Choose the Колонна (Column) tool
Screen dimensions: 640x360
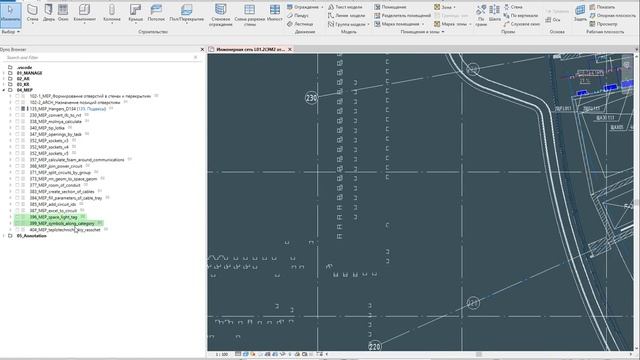click(112, 13)
